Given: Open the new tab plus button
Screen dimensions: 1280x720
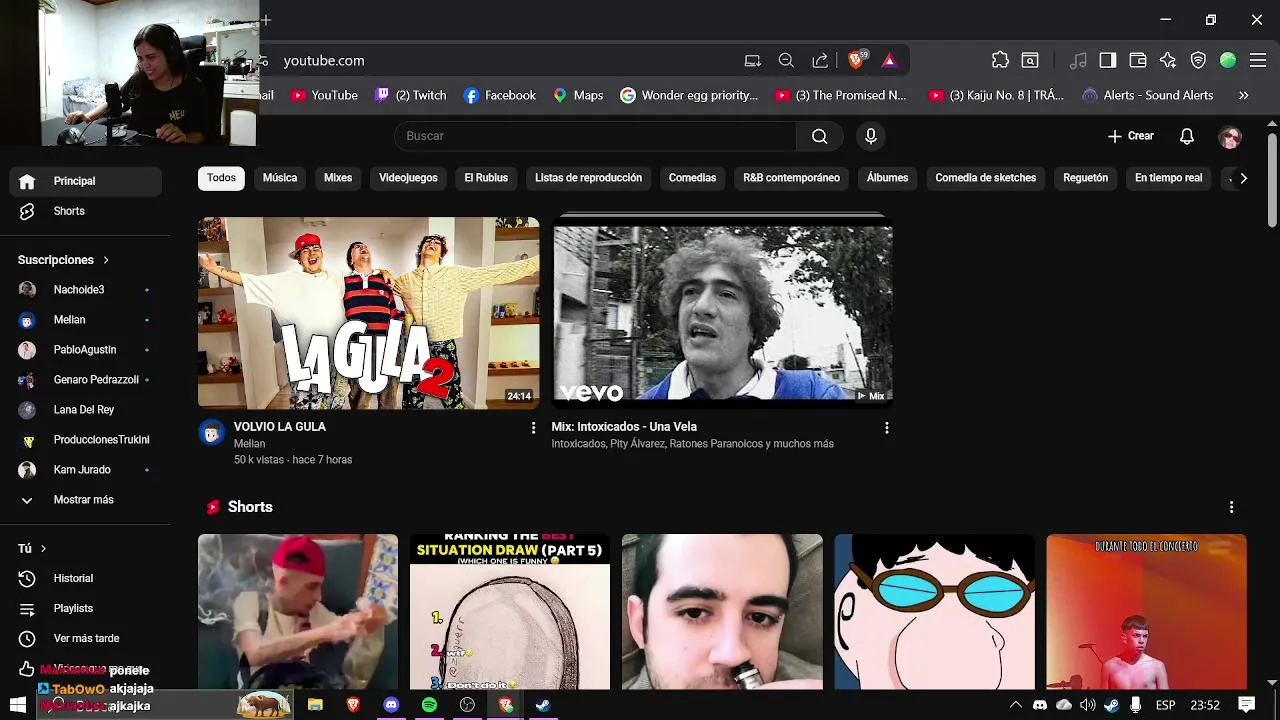Looking at the screenshot, I should coord(266,20).
